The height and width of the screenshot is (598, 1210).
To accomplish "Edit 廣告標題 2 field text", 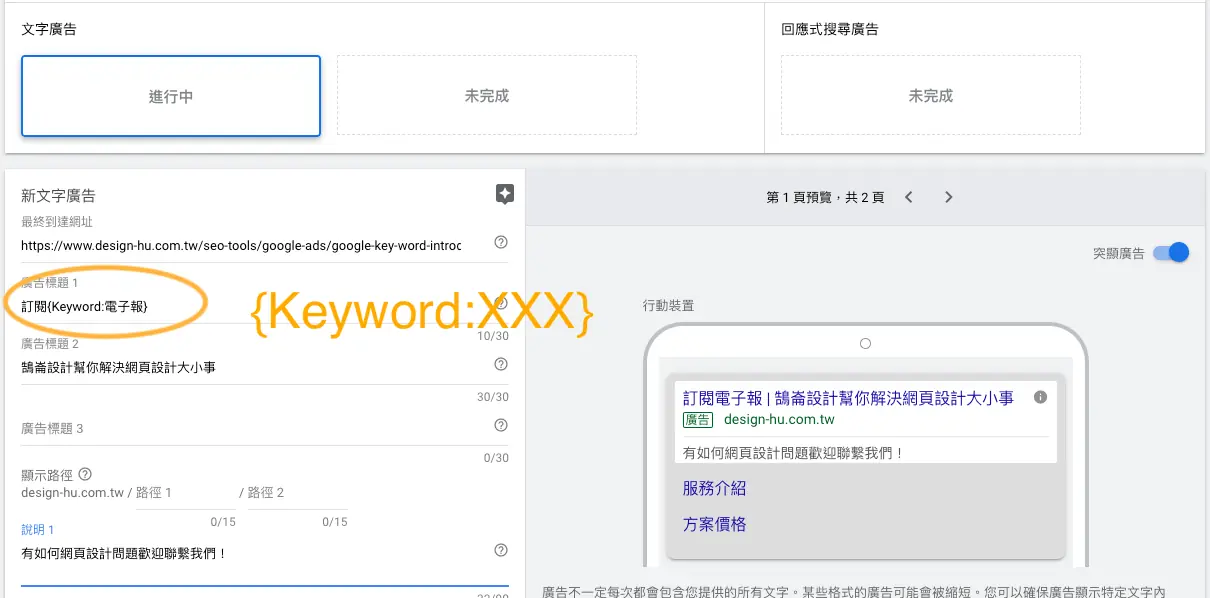I will 255,367.
